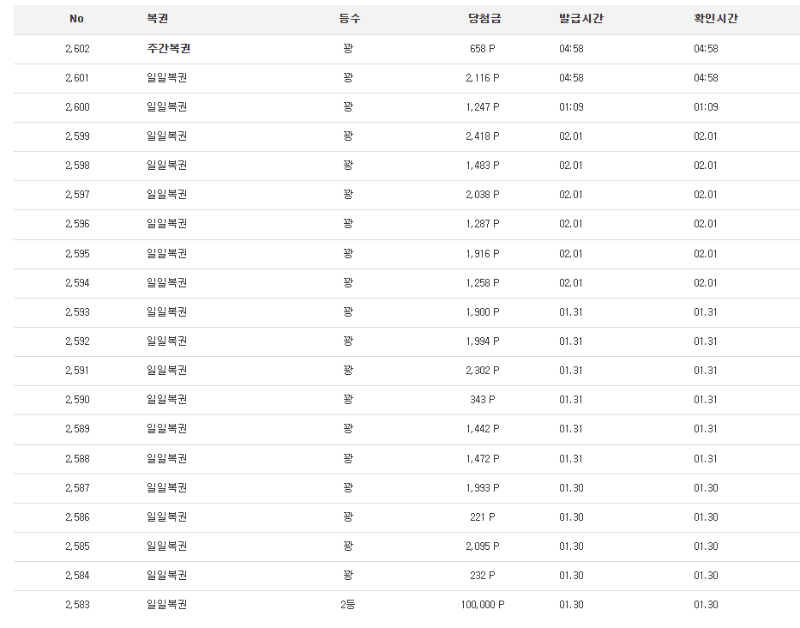The image size is (800, 628).
Task: Click the 1,993 P prize amount
Action: 482,488
